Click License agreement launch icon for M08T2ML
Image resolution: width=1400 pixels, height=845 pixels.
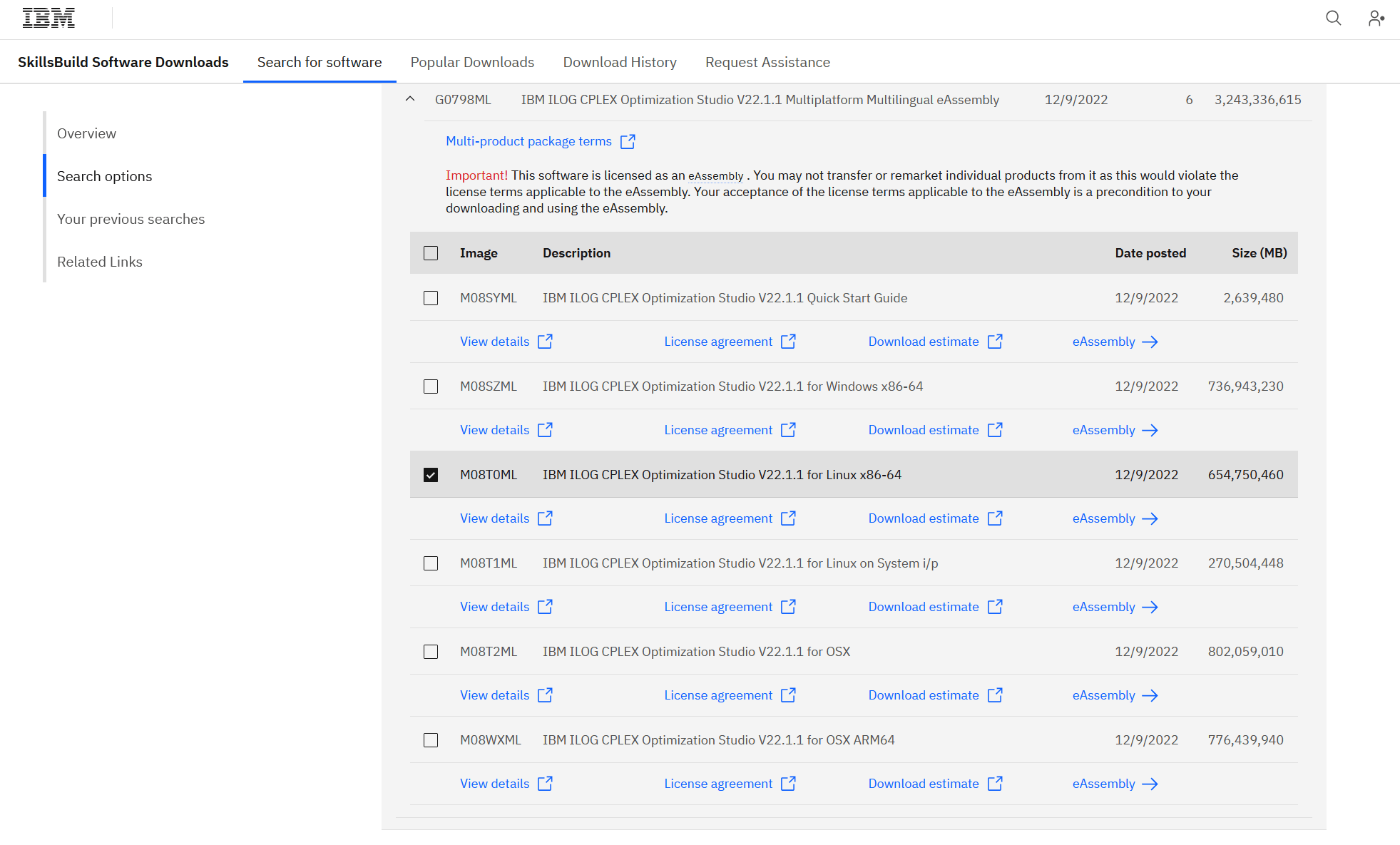[x=788, y=695]
